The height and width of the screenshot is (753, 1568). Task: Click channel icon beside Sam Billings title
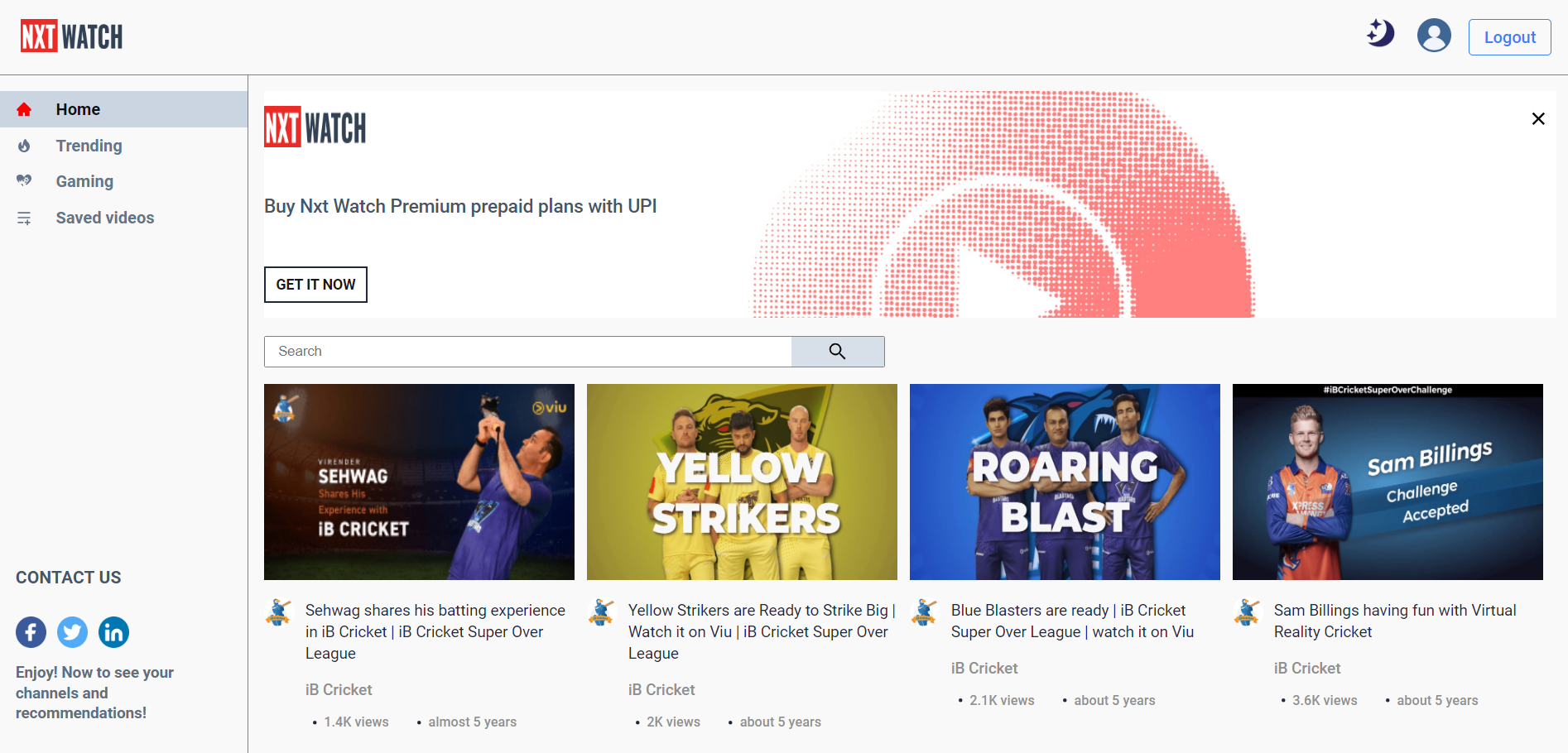tap(1247, 613)
